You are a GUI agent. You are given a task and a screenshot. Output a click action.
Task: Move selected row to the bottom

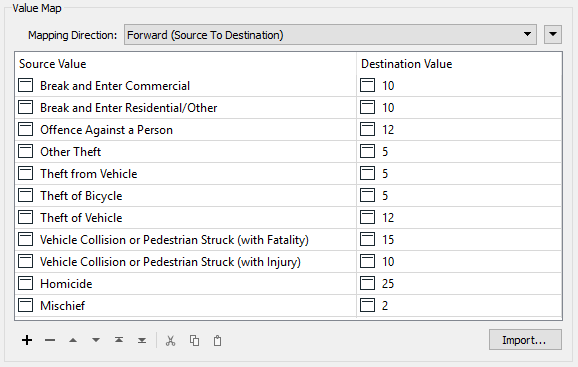(142, 340)
